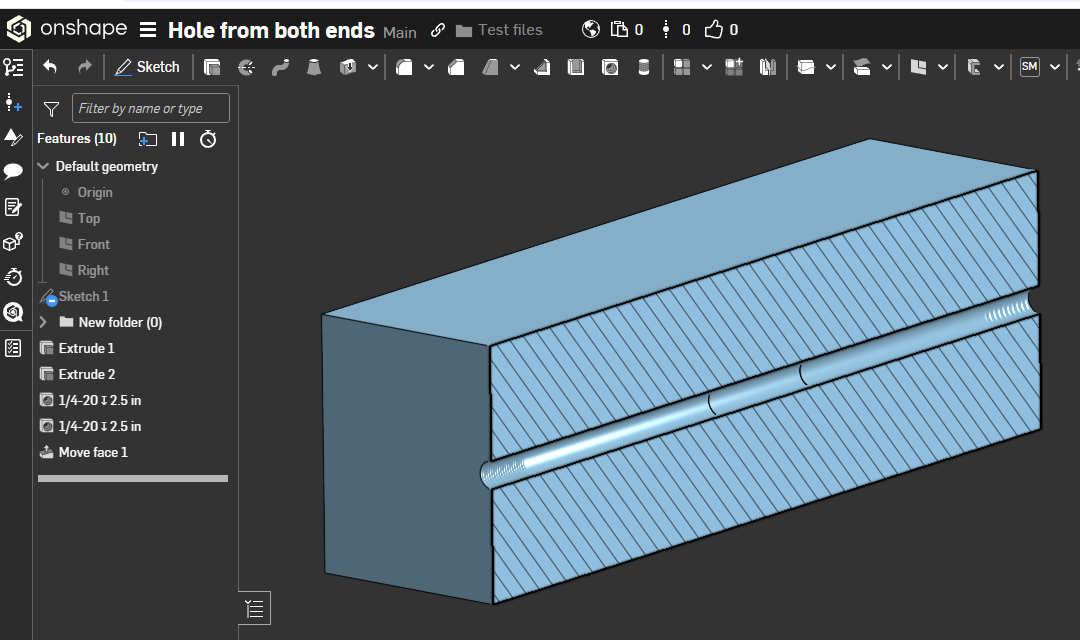Select the Fillet tool

405,67
